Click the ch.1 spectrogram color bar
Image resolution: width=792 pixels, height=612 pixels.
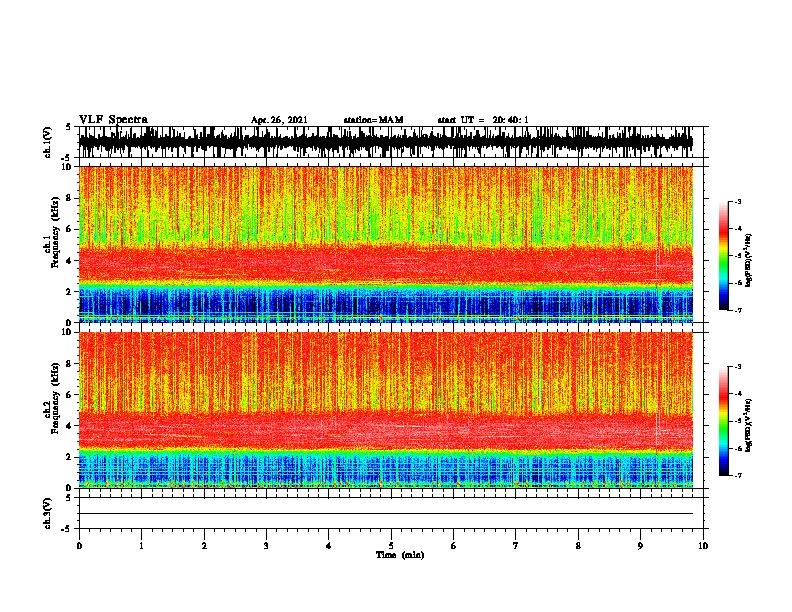(x=723, y=256)
